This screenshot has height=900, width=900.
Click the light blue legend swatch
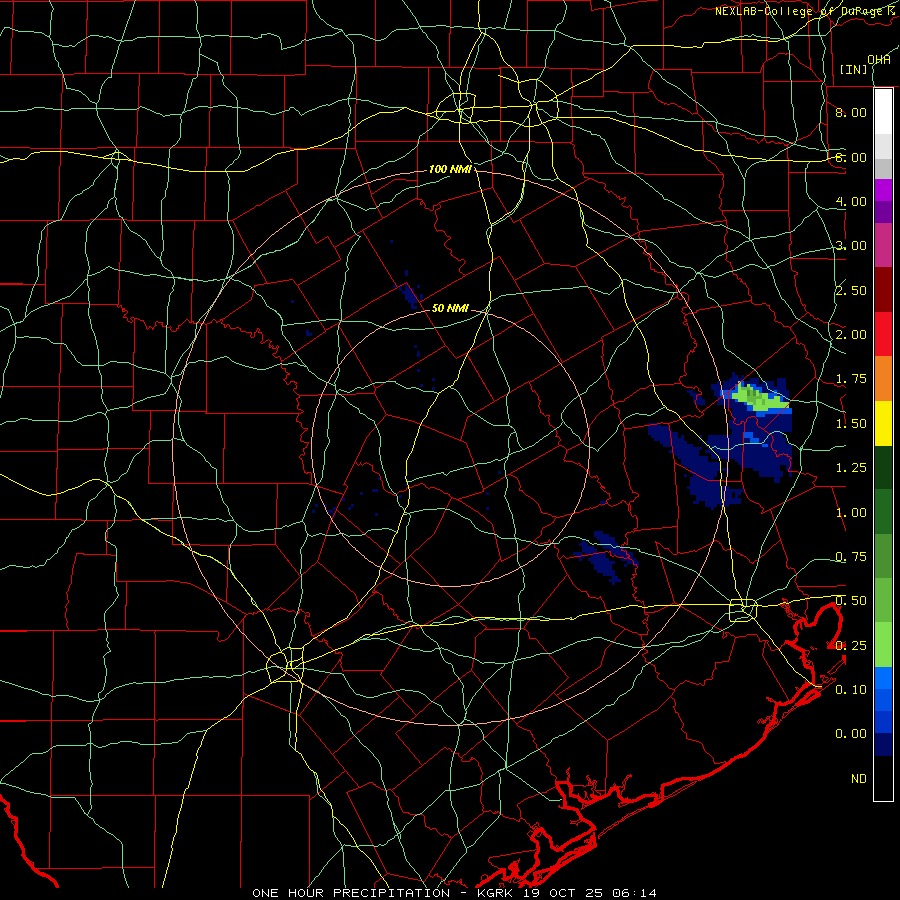[883, 678]
